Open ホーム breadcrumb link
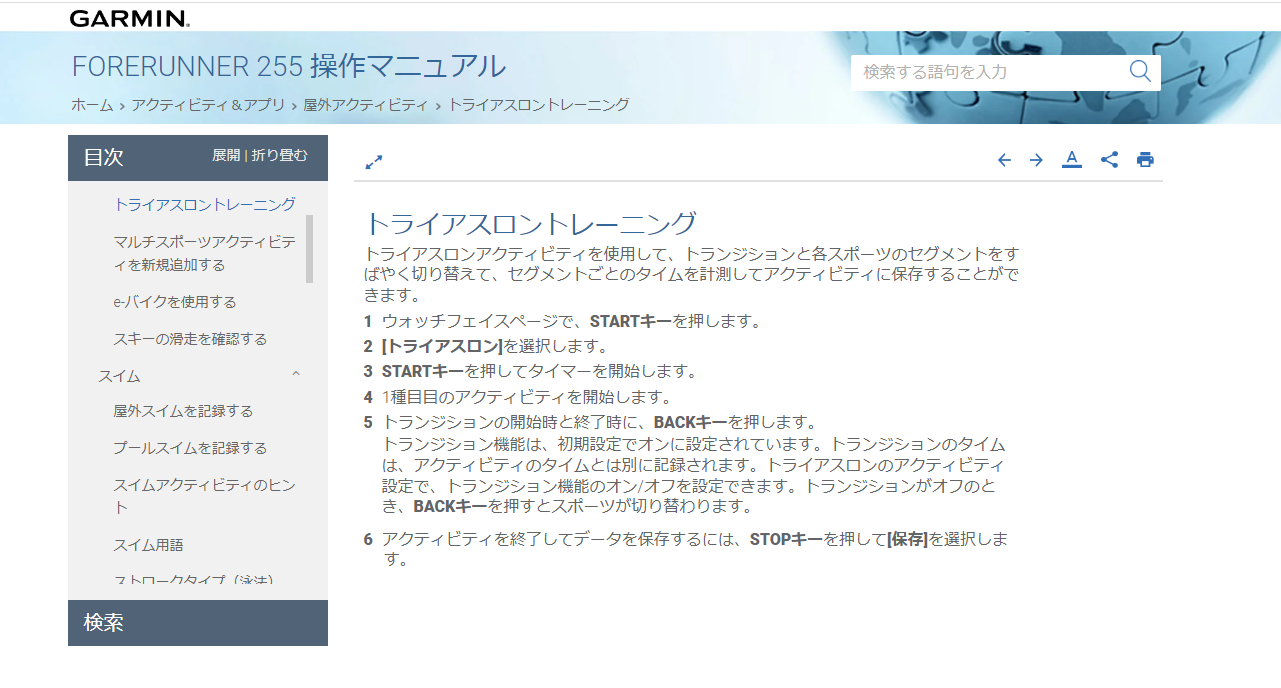Image resolution: width=1281 pixels, height=688 pixels. [x=91, y=104]
